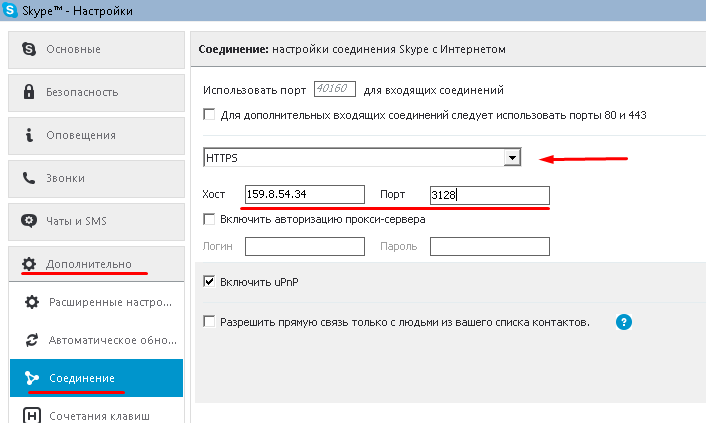The height and width of the screenshot is (423, 706).
Task: Click the Skype icon beside Основные
Action: click(29, 49)
